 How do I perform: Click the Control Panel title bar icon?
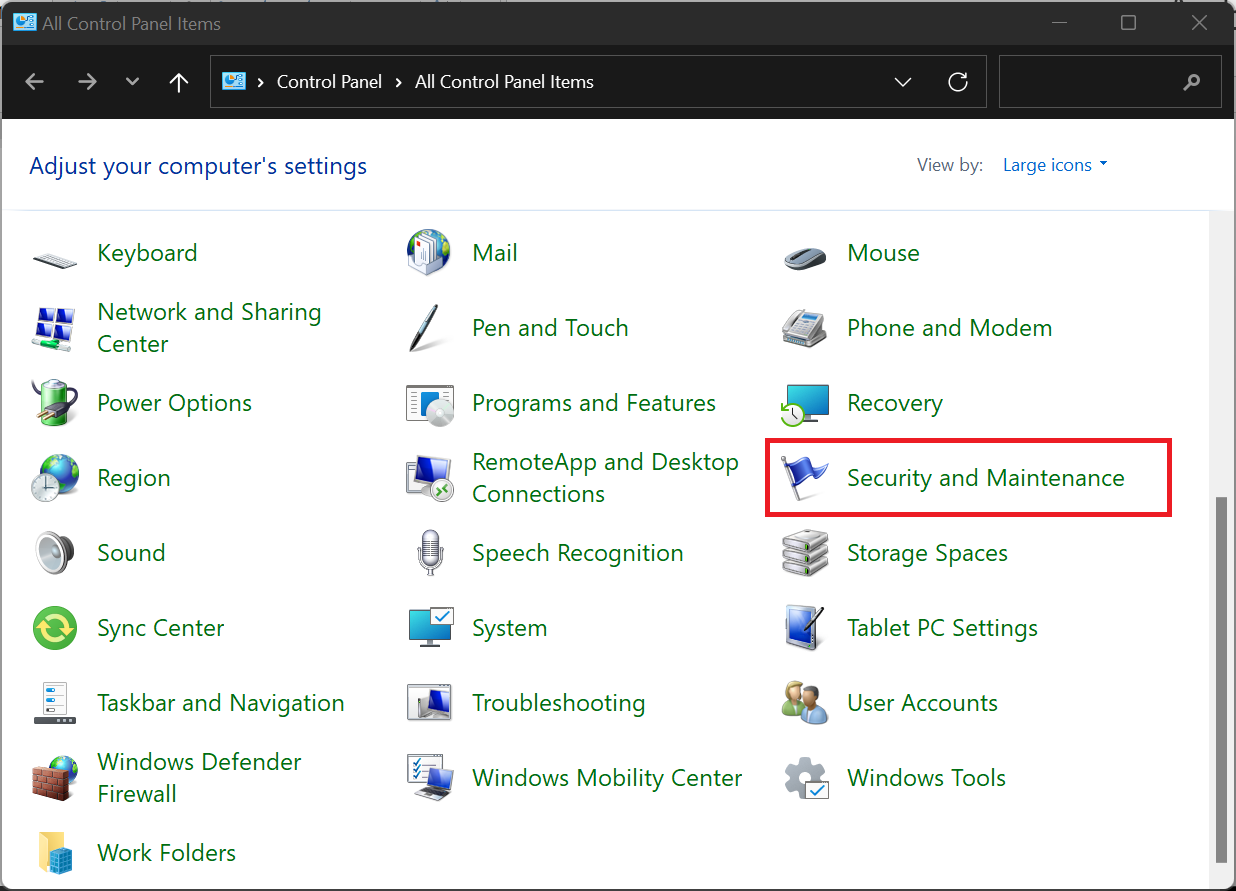click(24, 22)
